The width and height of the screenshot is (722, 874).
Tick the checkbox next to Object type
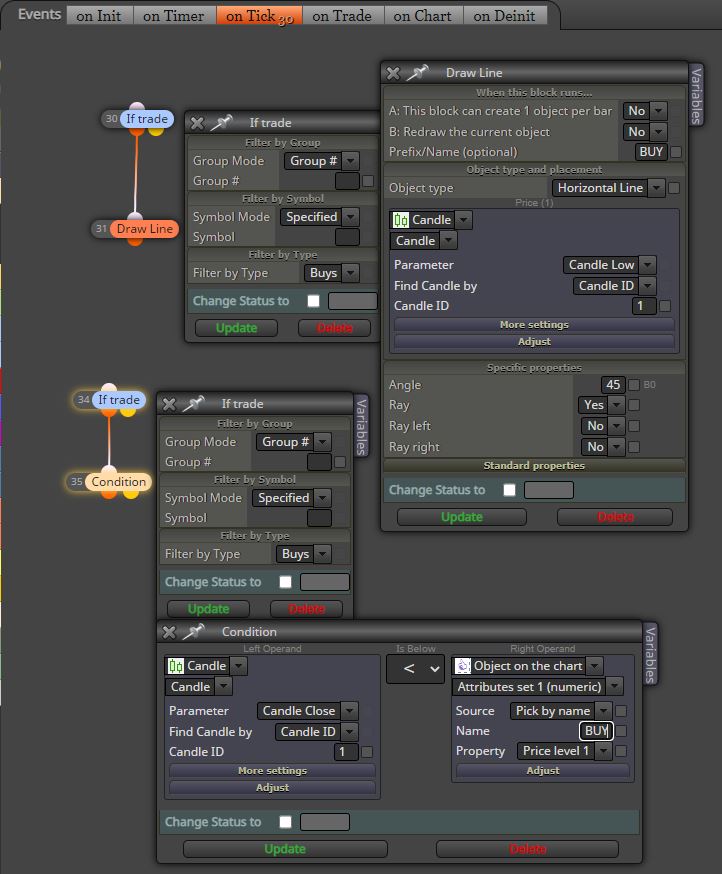[674, 188]
